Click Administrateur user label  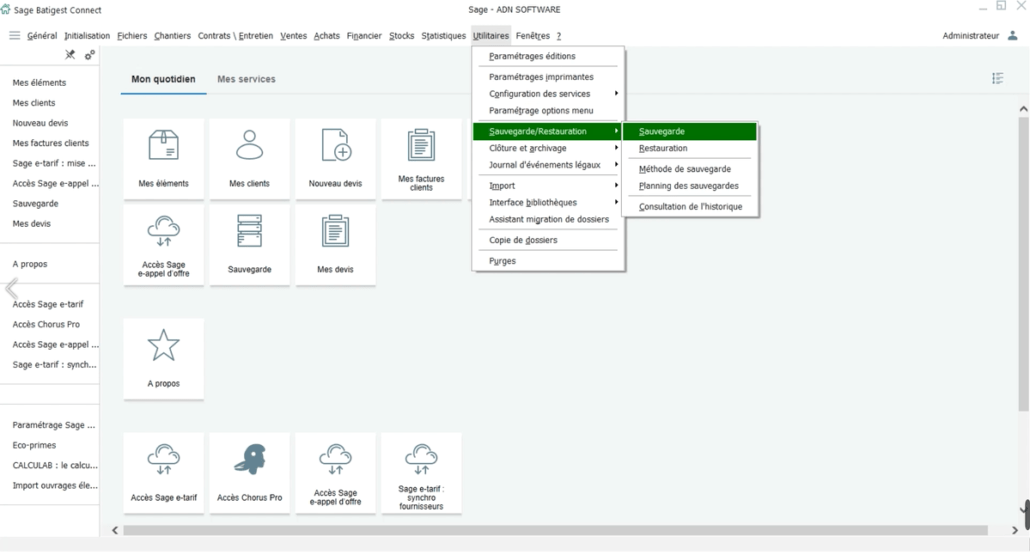970,35
